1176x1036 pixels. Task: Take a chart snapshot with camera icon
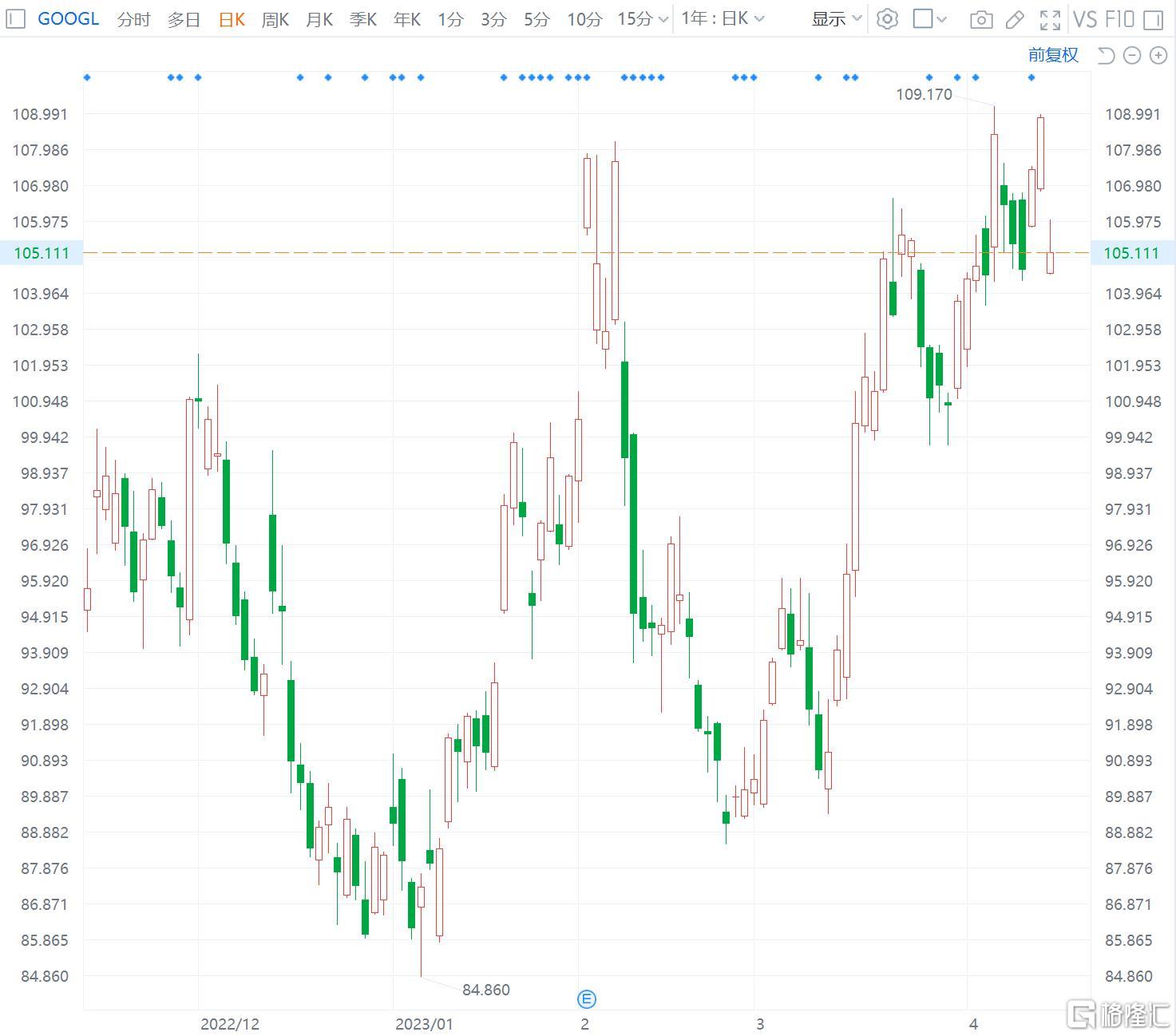pyautogui.click(x=981, y=19)
